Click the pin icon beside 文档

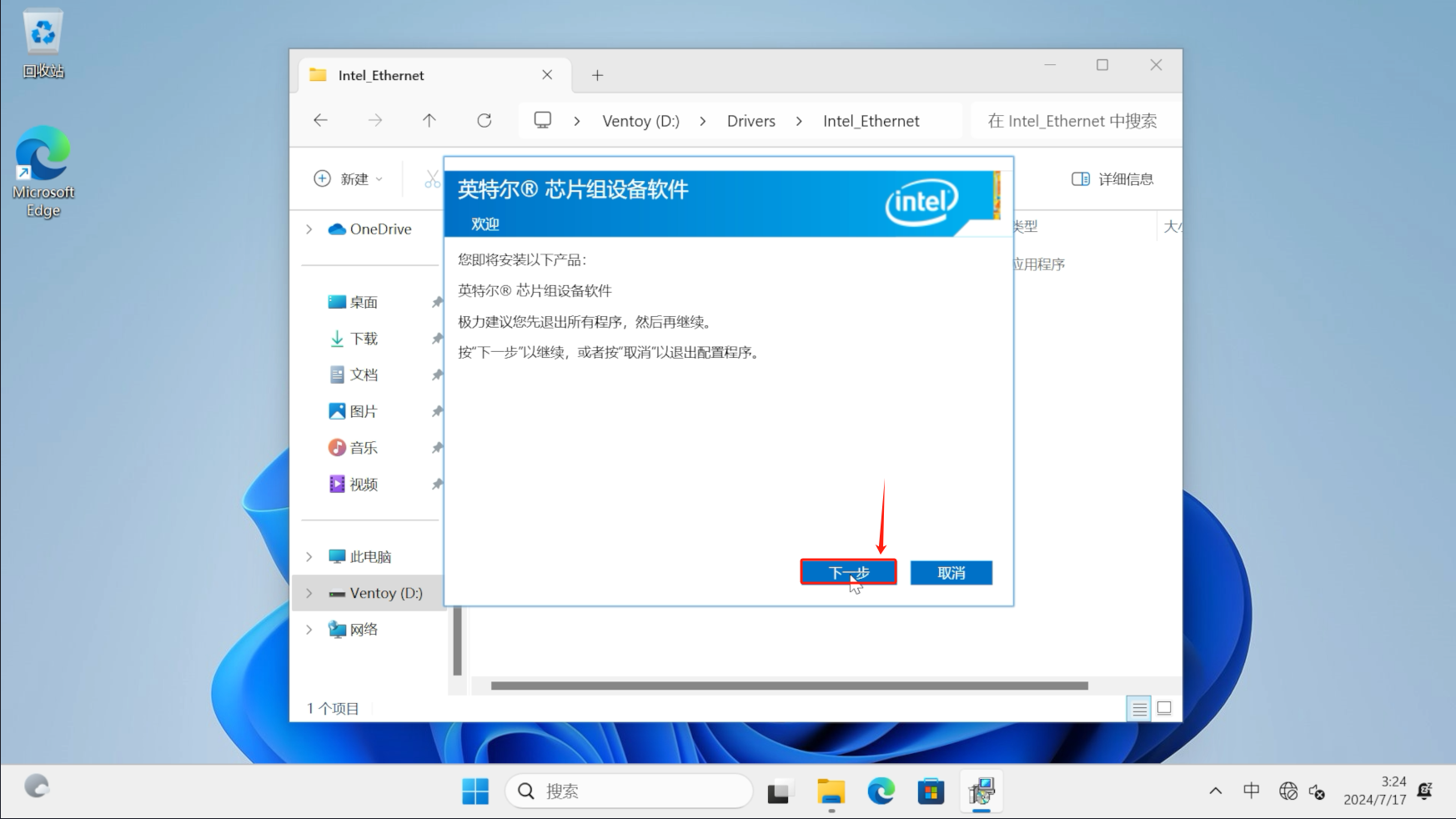tap(436, 374)
